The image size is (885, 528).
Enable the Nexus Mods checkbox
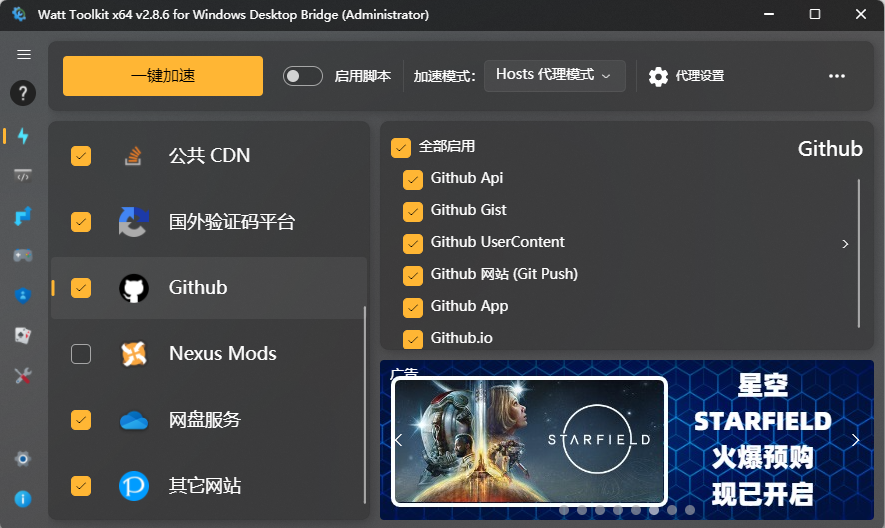(x=81, y=354)
